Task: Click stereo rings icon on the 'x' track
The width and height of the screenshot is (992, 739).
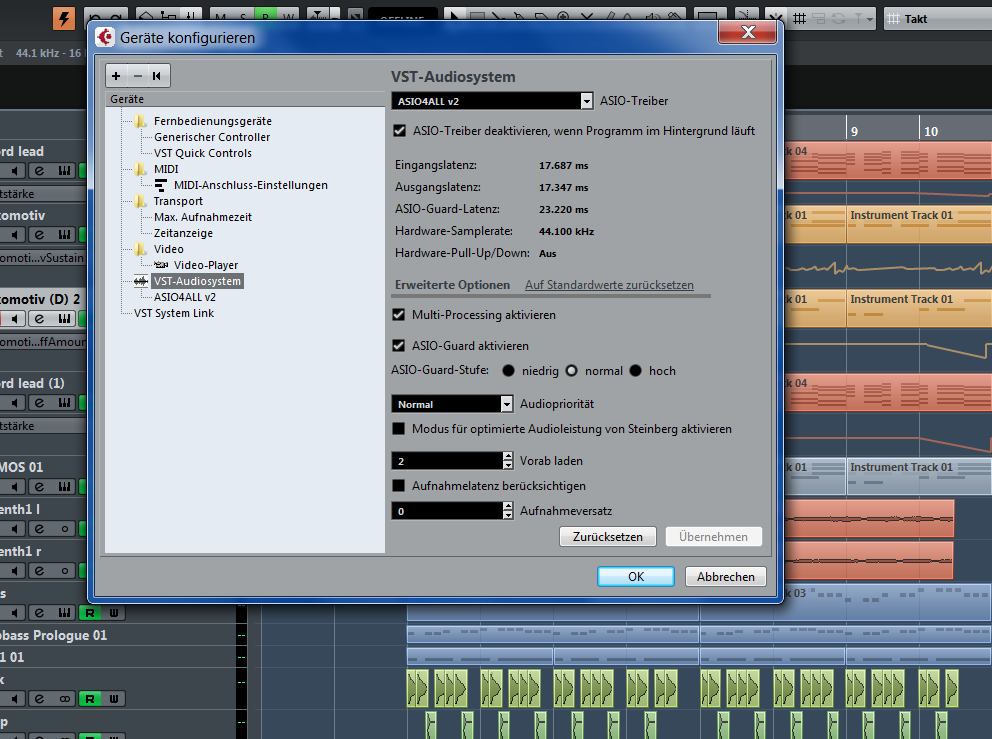Action: [64, 699]
